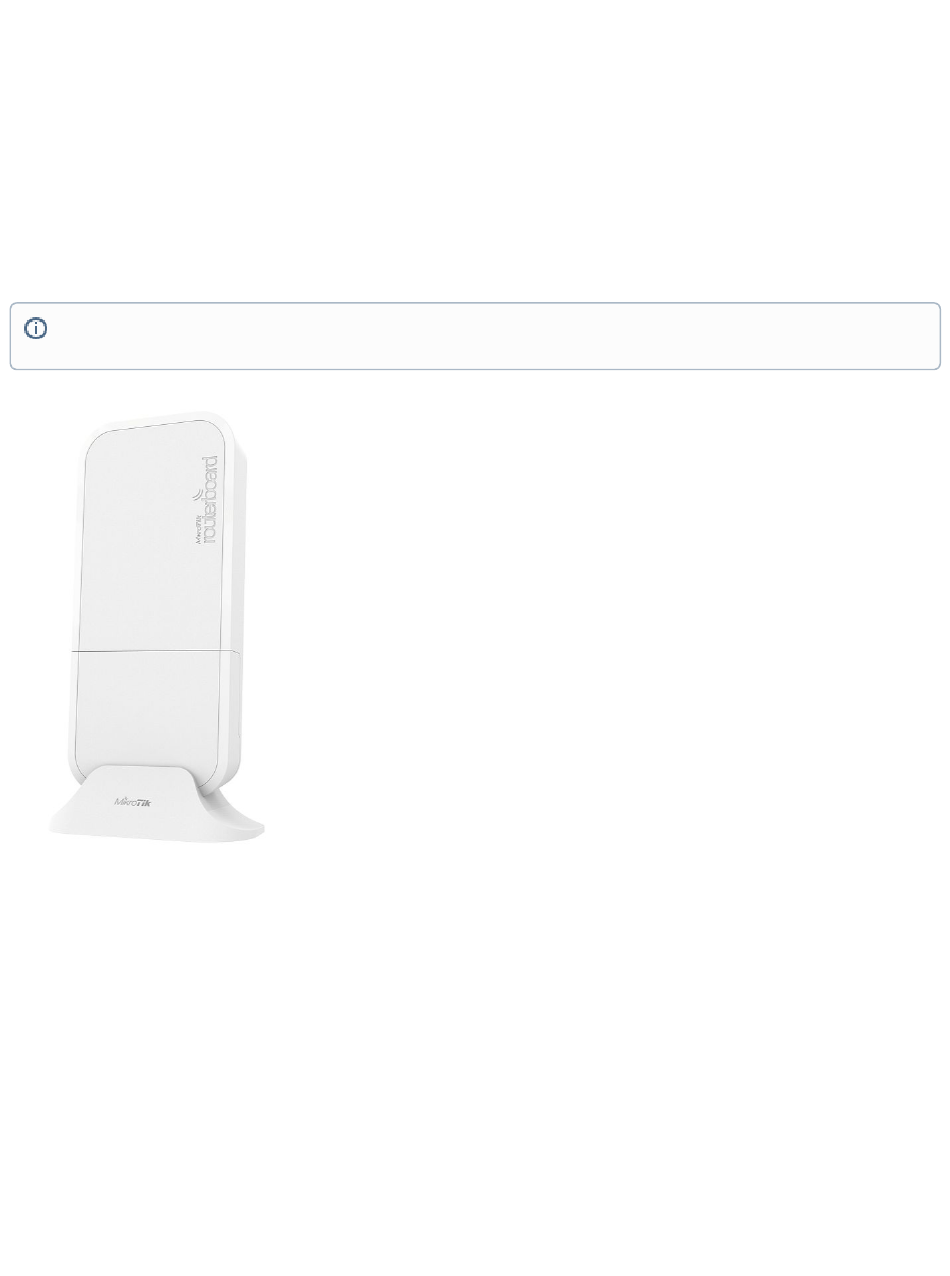Click the empty white space right of the device
This screenshot has height=1276, width=950.
pyautogui.click(x=600, y=620)
